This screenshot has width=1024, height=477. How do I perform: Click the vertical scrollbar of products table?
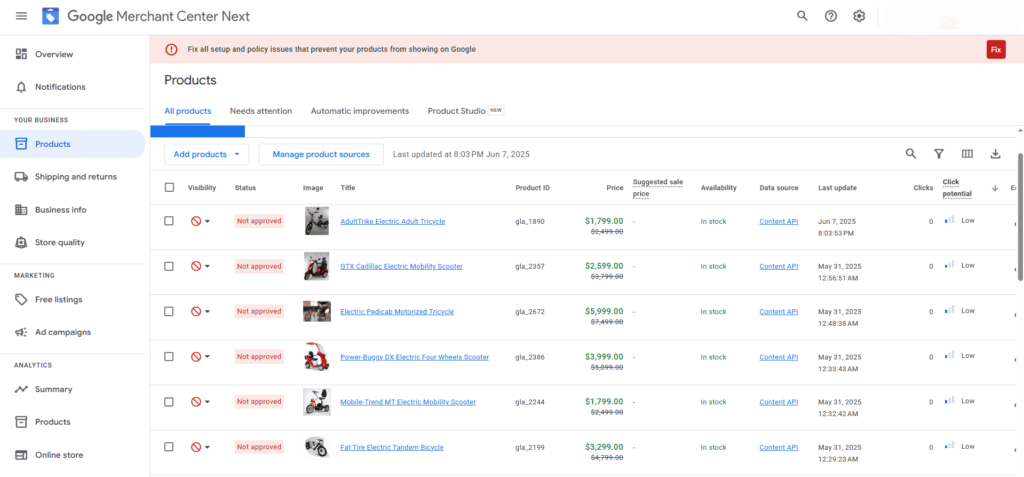pos(1020,216)
